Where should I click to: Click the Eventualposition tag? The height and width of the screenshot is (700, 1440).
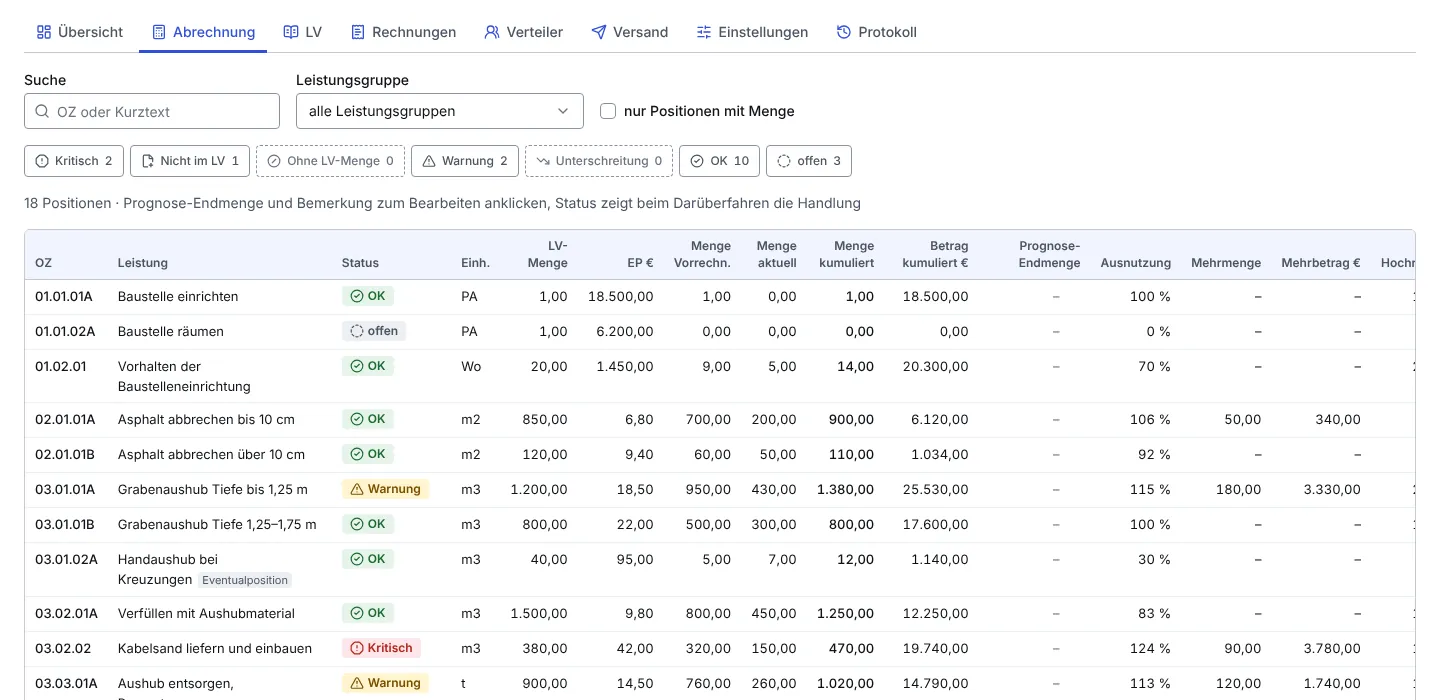click(x=245, y=580)
